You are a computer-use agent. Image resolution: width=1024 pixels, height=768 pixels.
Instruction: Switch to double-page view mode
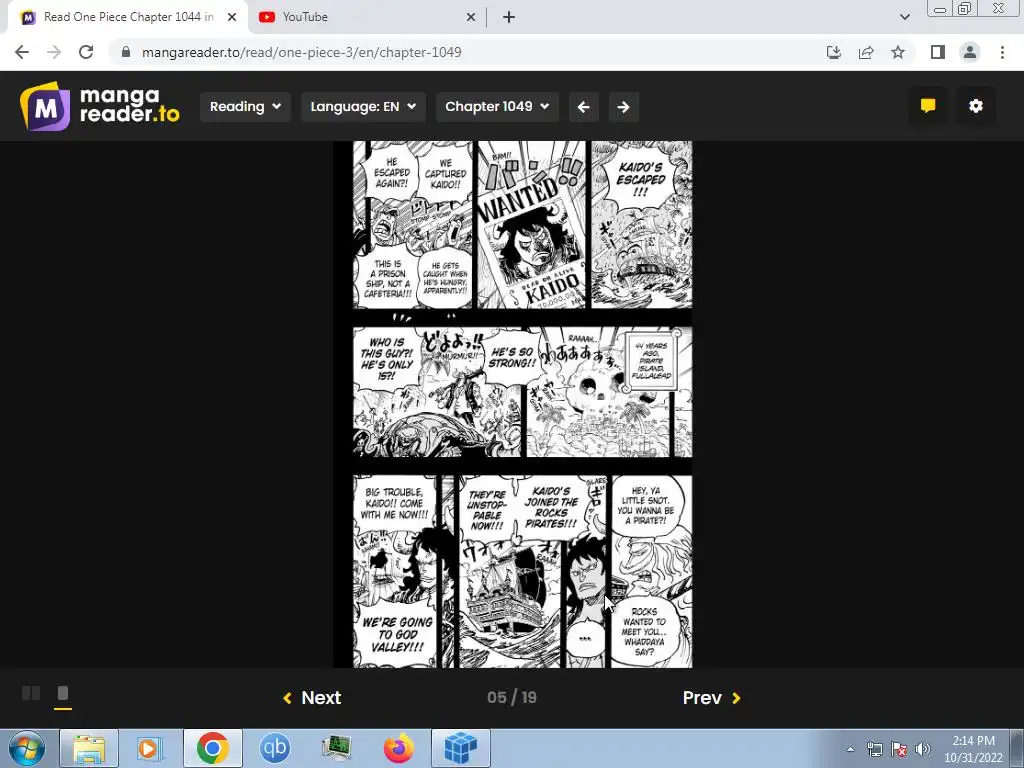click(x=31, y=693)
